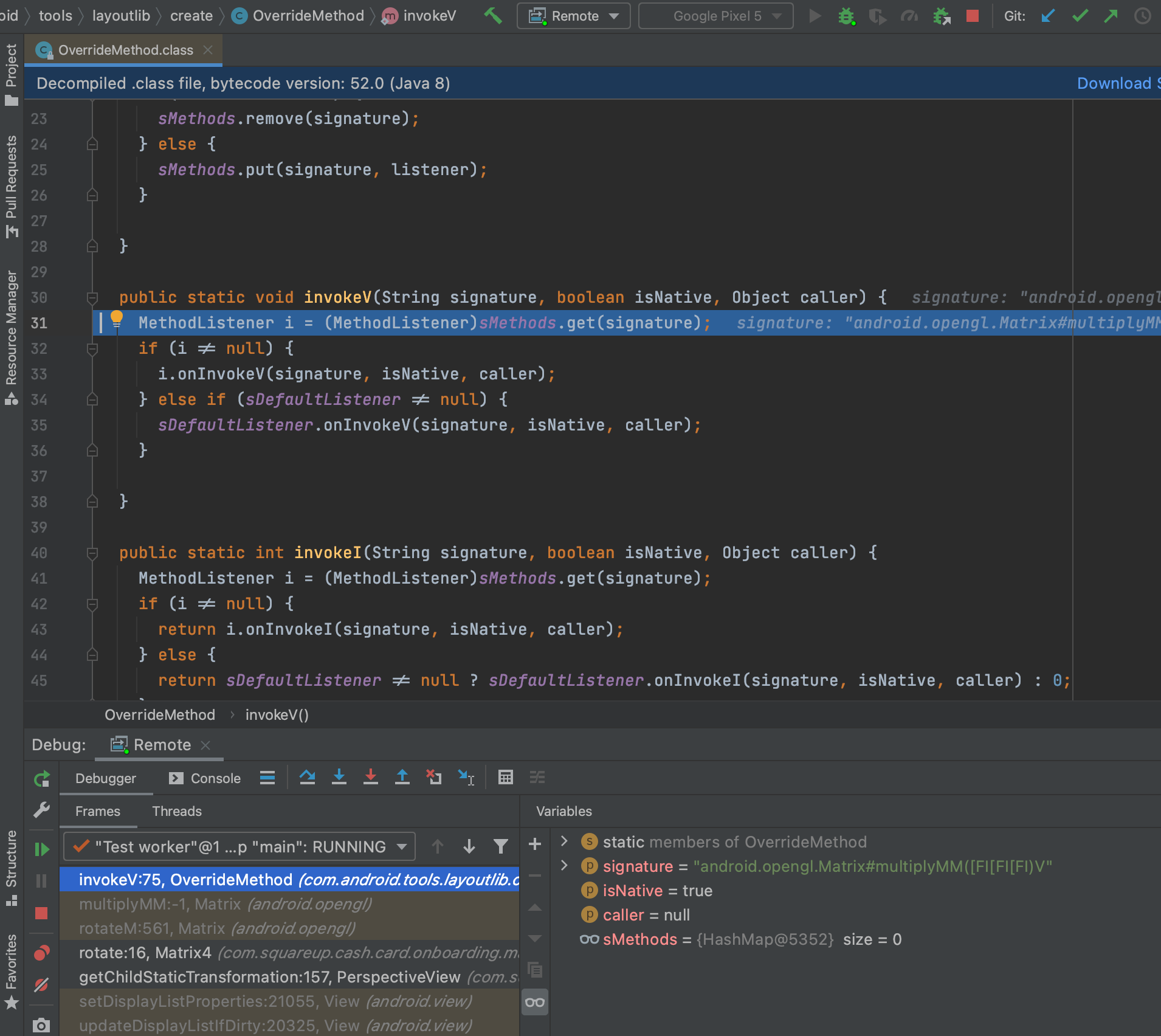
Task: Toggle the frames filter funnel
Action: pyautogui.click(x=500, y=846)
